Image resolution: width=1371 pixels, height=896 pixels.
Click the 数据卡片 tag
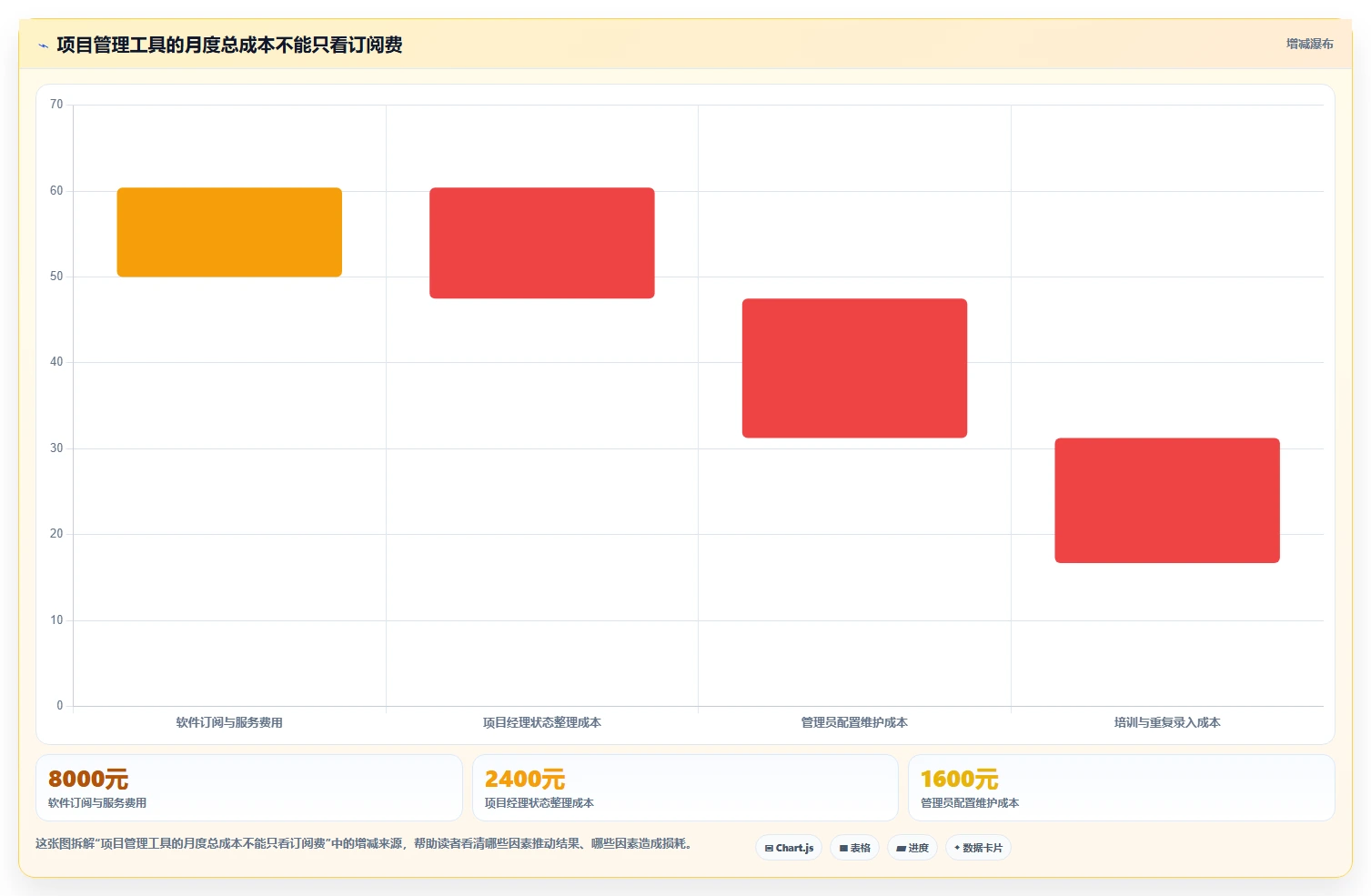pos(978,848)
